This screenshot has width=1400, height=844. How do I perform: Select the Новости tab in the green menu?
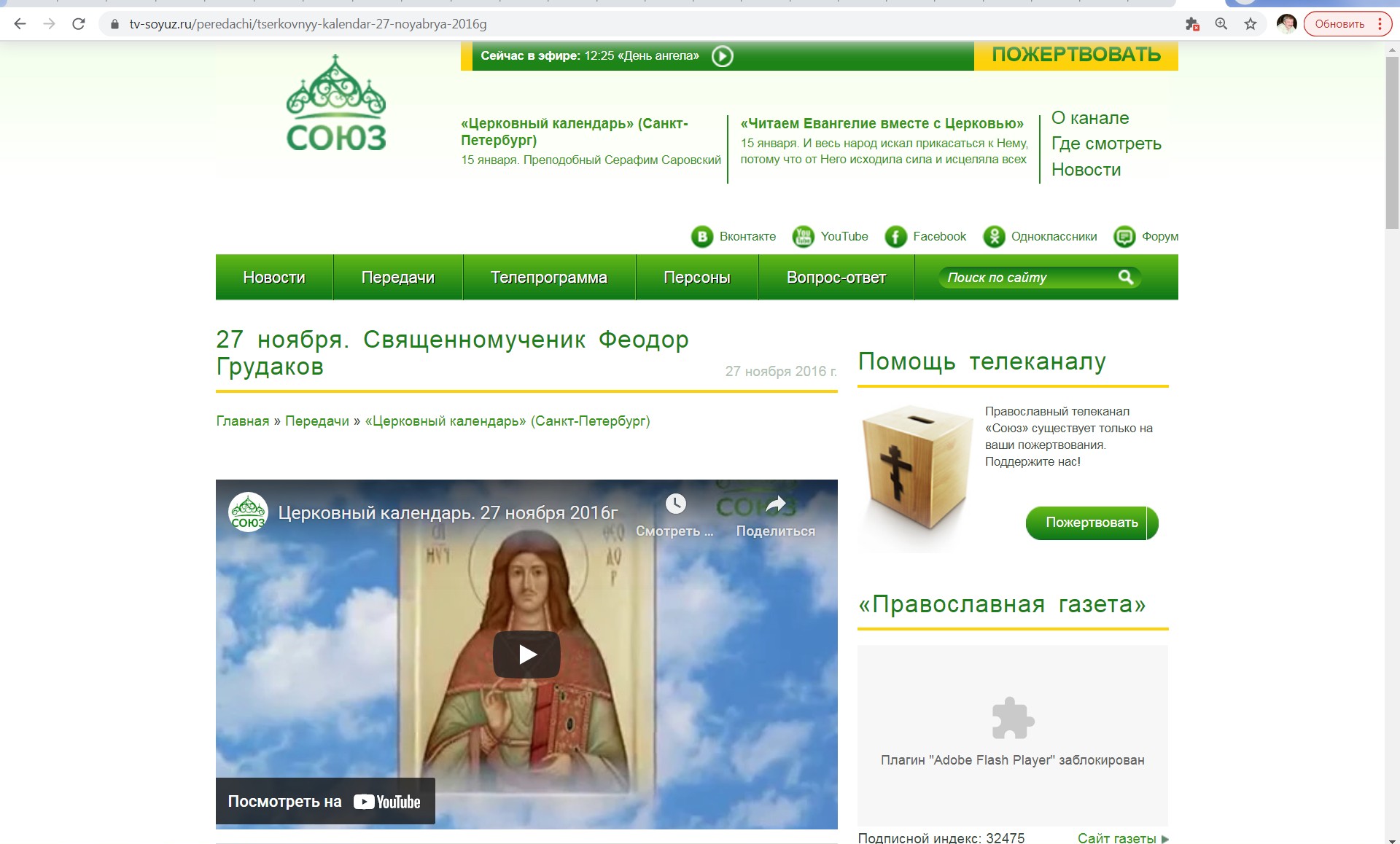pyautogui.click(x=274, y=277)
